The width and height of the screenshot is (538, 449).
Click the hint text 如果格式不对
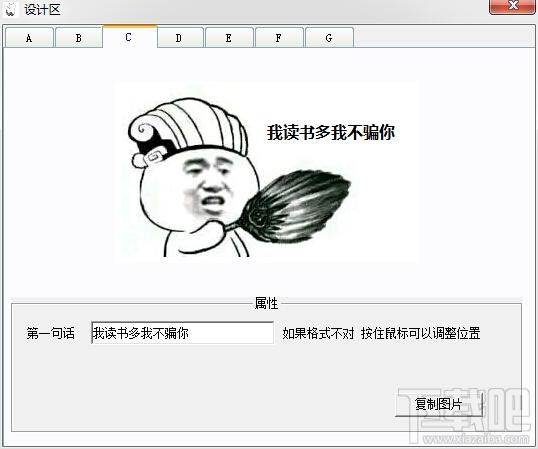click(x=318, y=333)
